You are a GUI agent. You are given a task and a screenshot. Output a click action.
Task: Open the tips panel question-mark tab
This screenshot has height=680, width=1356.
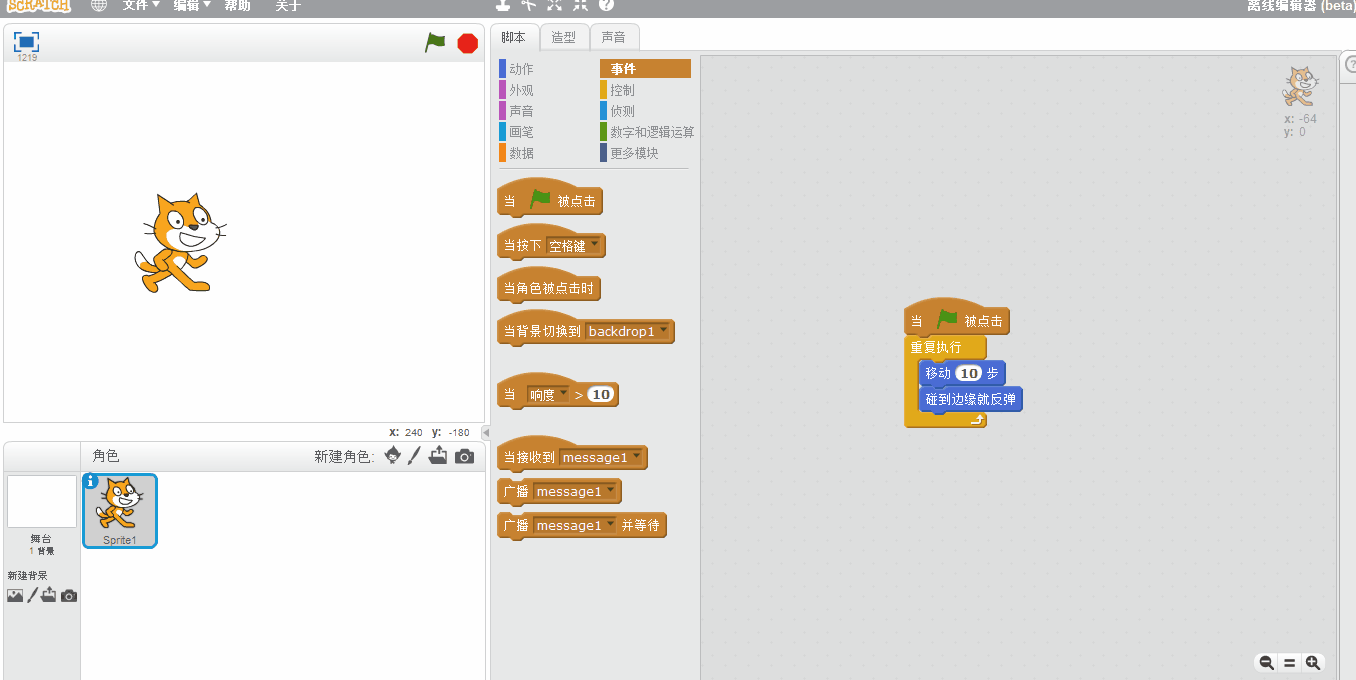(x=1349, y=64)
